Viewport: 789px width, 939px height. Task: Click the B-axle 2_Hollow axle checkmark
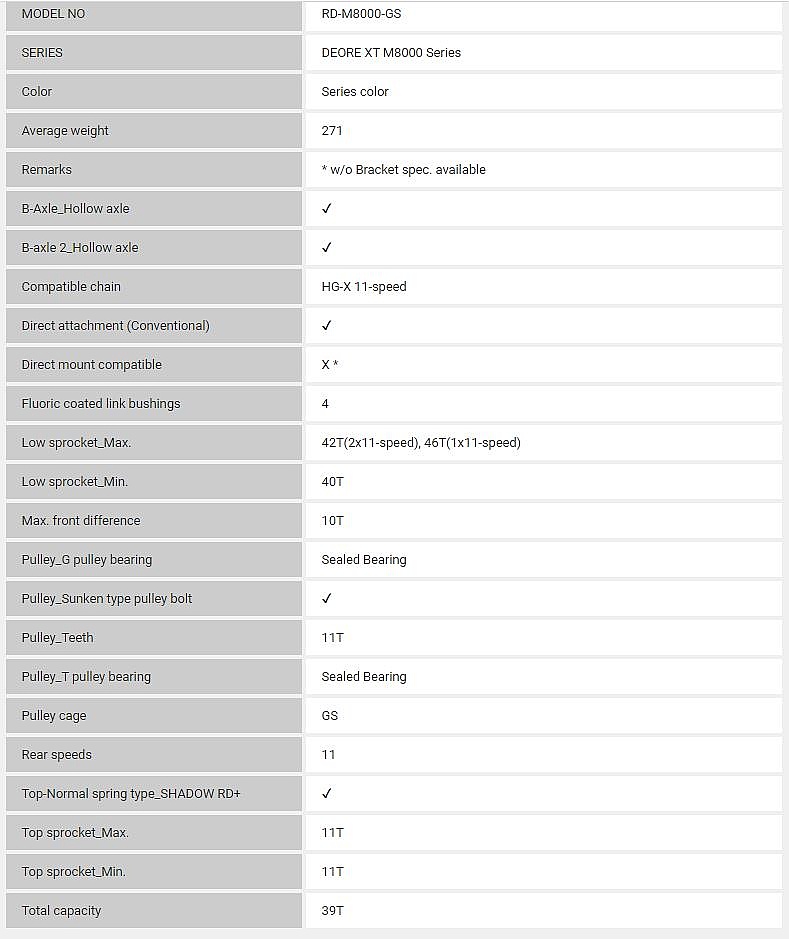327,247
